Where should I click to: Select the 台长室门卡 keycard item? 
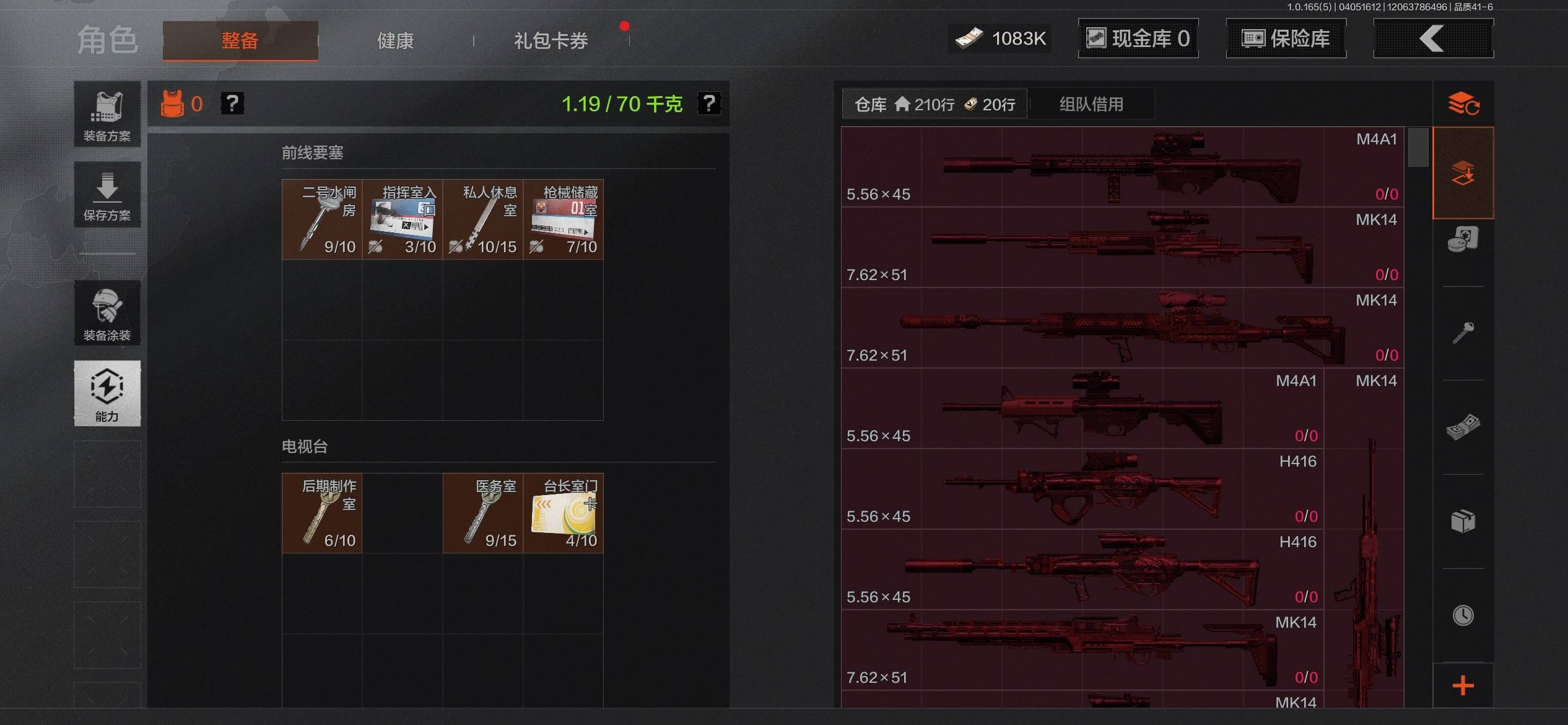564,513
